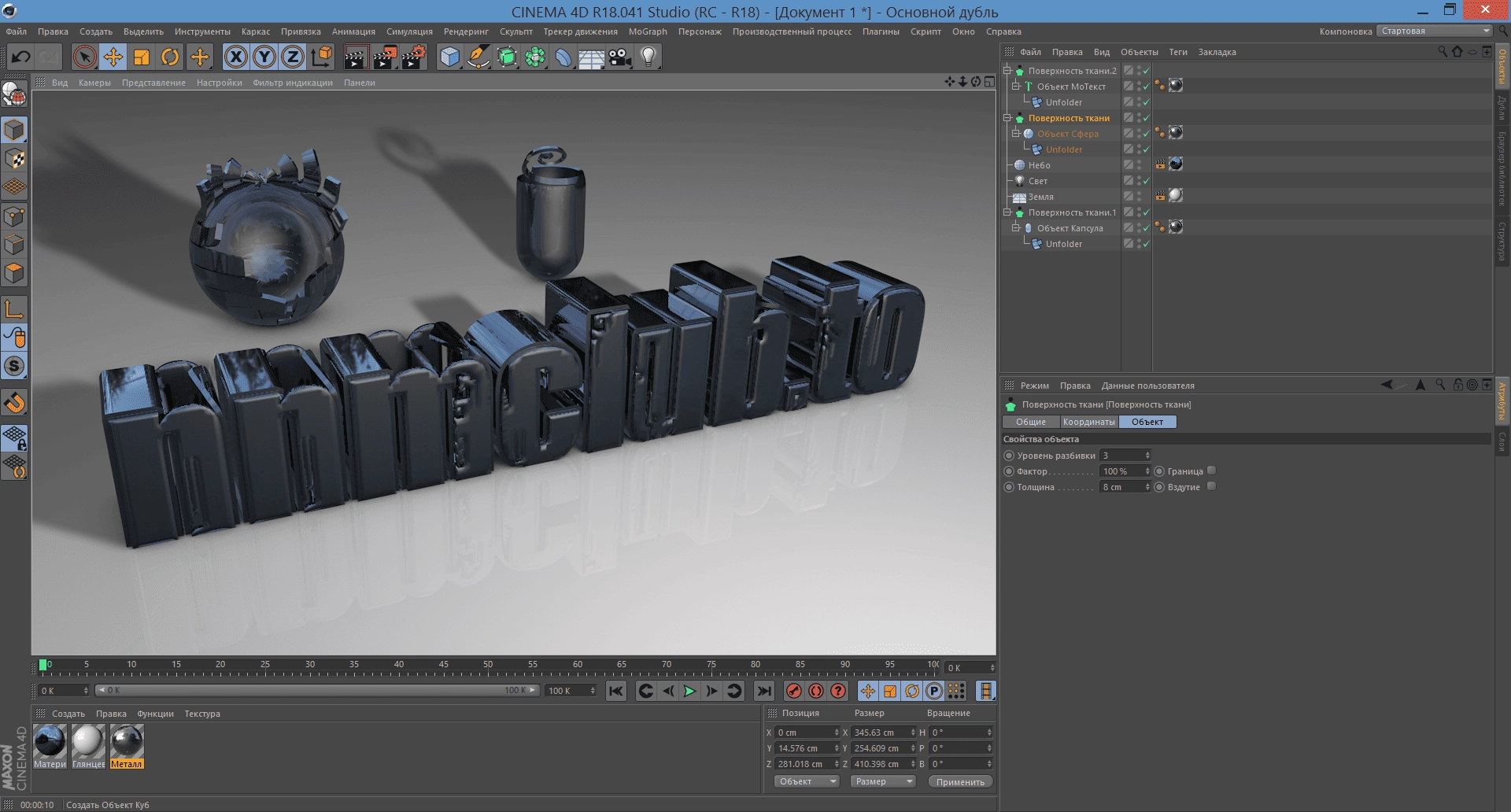Toggle enable checkmark for Свет object
This screenshot has width=1511, height=812.
point(1146,181)
